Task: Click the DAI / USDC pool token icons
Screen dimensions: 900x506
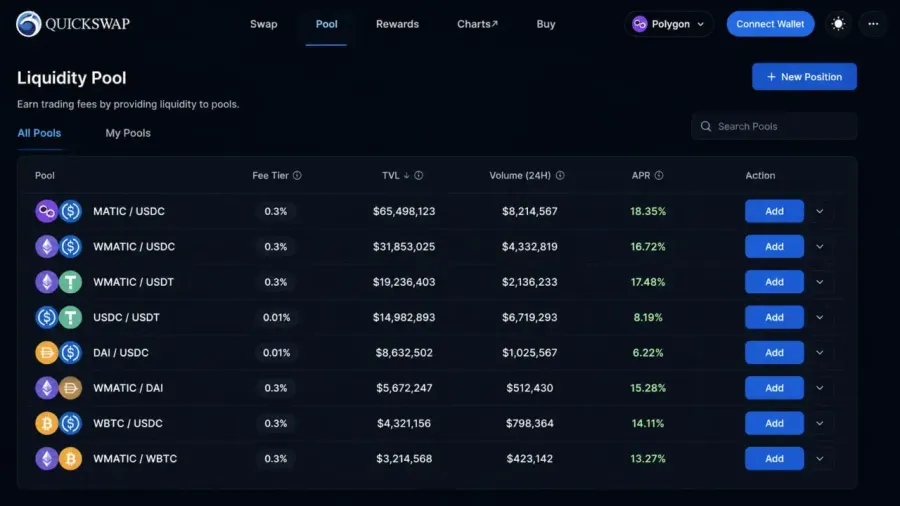Action: pyautogui.click(x=59, y=353)
